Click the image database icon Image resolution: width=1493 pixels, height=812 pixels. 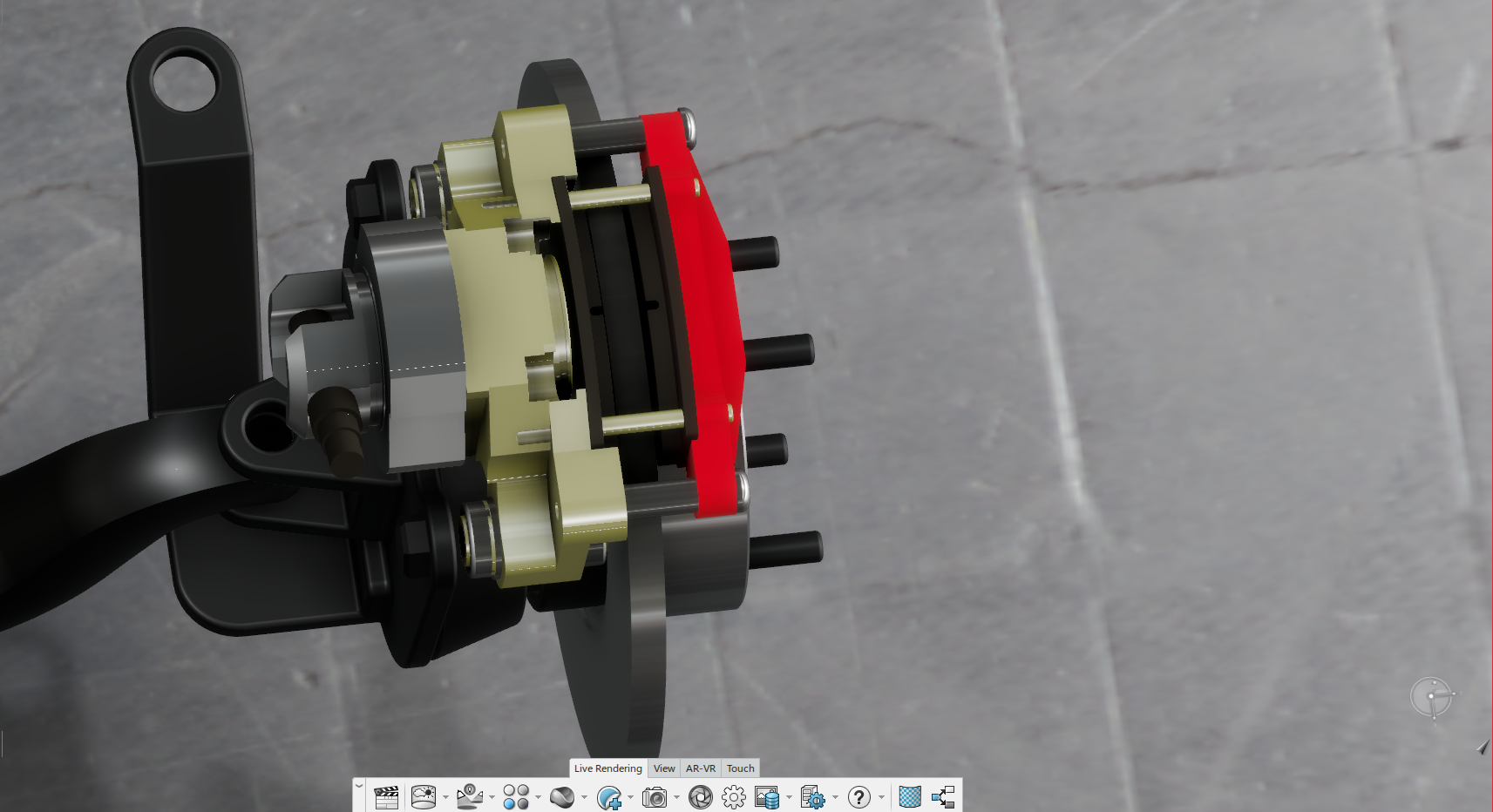(767, 797)
